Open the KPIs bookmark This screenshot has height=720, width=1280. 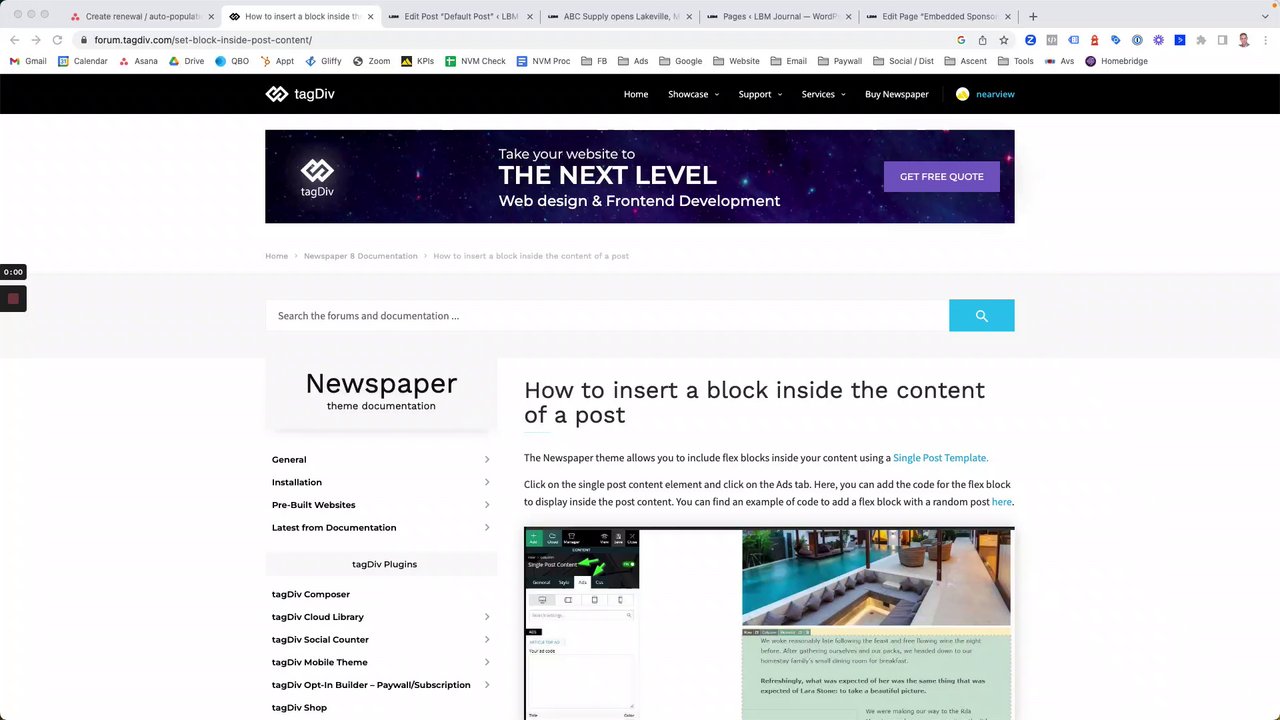pyautogui.click(x=417, y=61)
